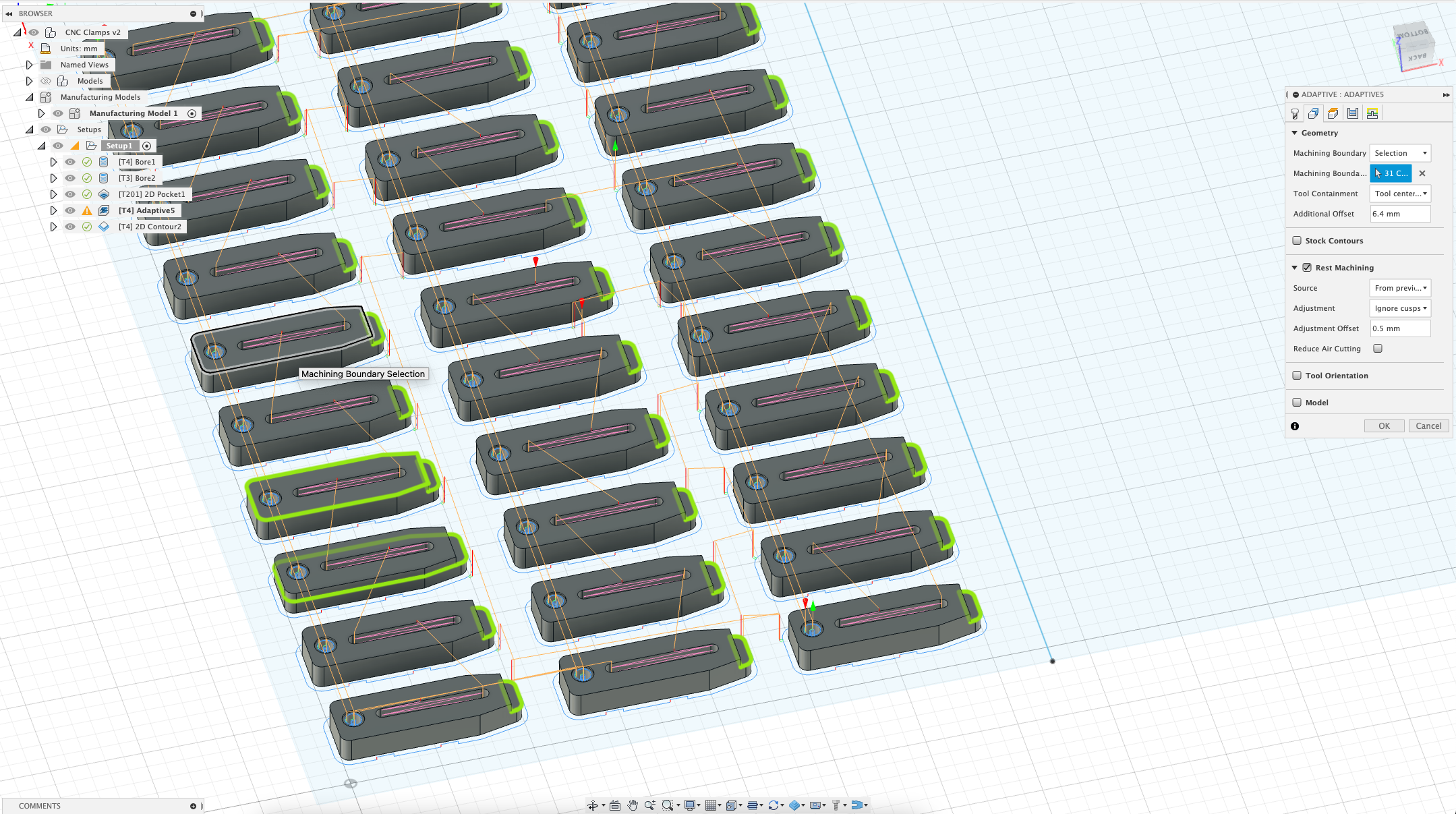Clear the machining boundary selection with X
Image resolution: width=1456 pixels, height=814 pixels.
[x=1422, y=173]
